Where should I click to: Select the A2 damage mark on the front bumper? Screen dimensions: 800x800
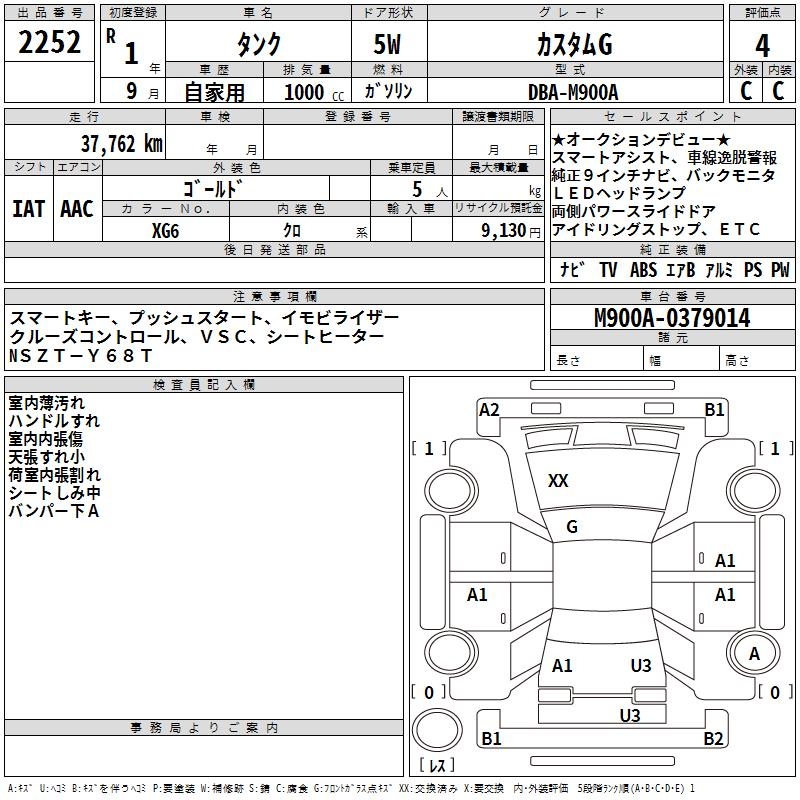point(489,410)
